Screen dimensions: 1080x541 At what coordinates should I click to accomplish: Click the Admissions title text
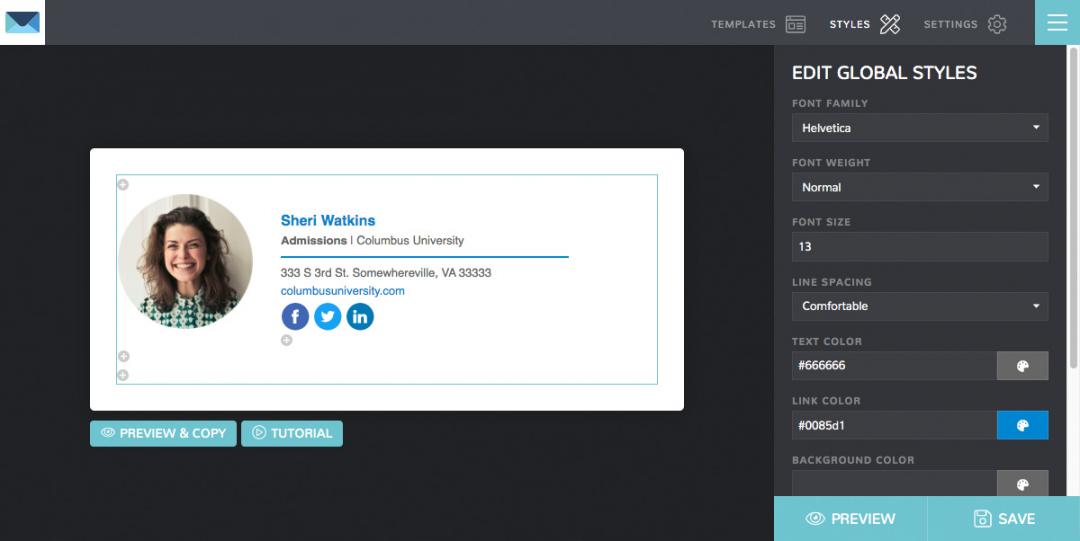pyautogui.click(x=313, y=241)
